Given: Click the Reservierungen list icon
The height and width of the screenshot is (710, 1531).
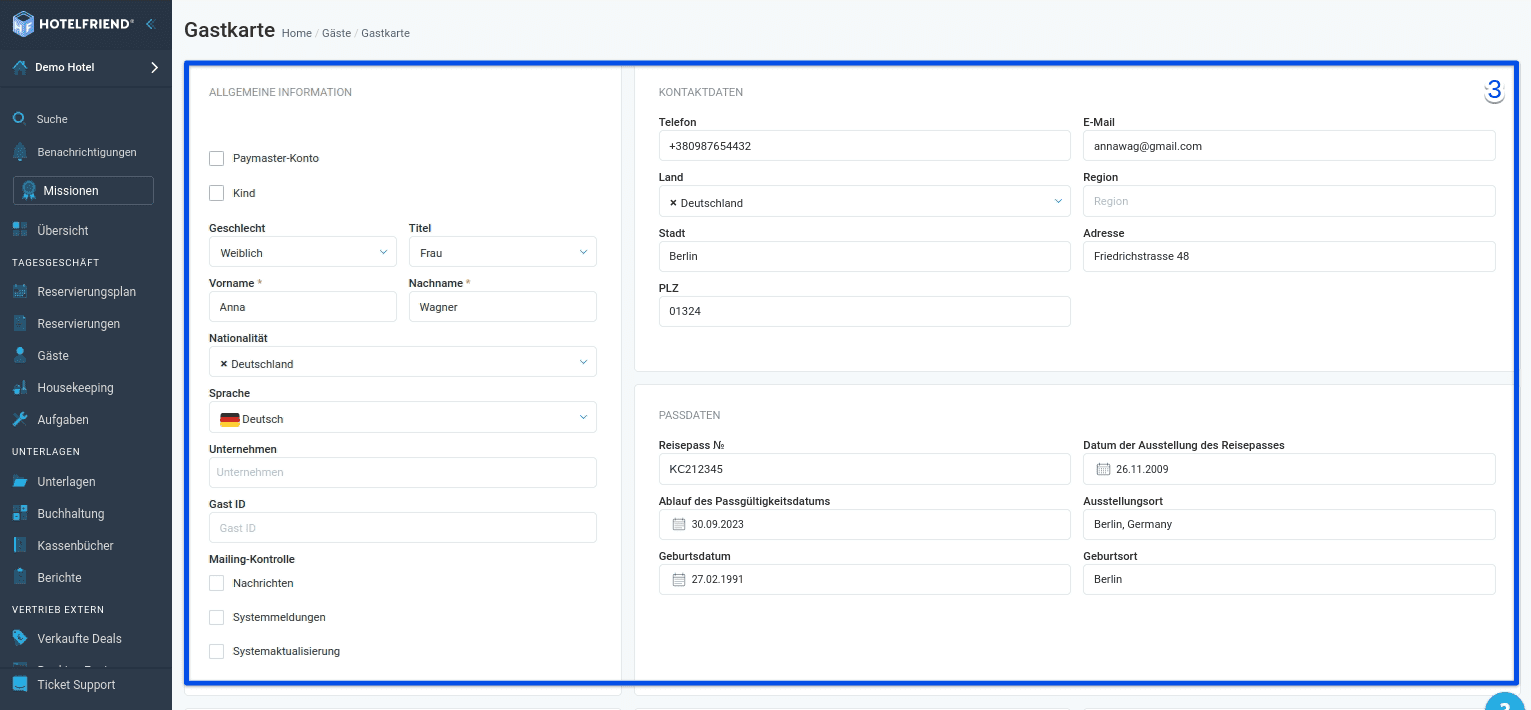Looking at the screenshot, I should coord(19,323).
